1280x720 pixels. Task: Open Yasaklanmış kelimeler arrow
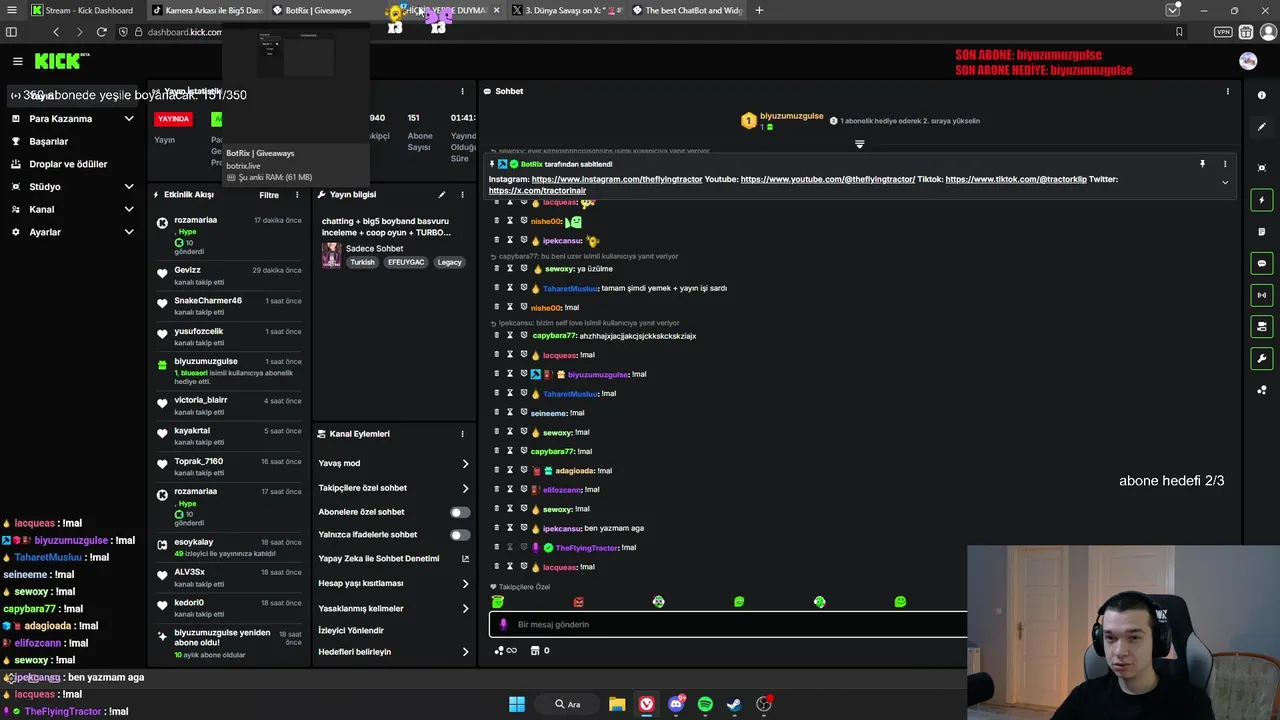click(x=465, y=609)
